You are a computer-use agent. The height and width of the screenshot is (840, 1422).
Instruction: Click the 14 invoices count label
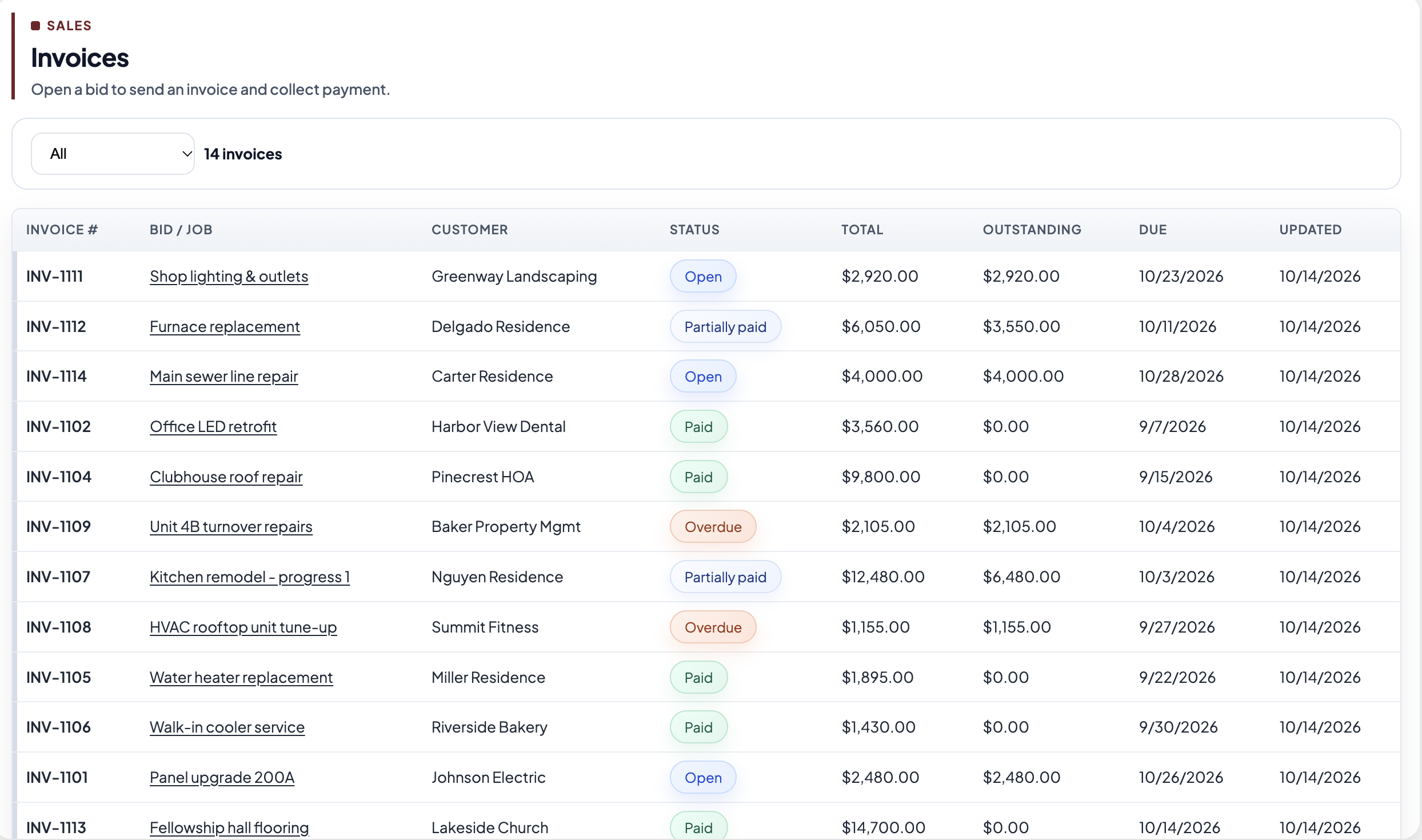coord(243,154)
